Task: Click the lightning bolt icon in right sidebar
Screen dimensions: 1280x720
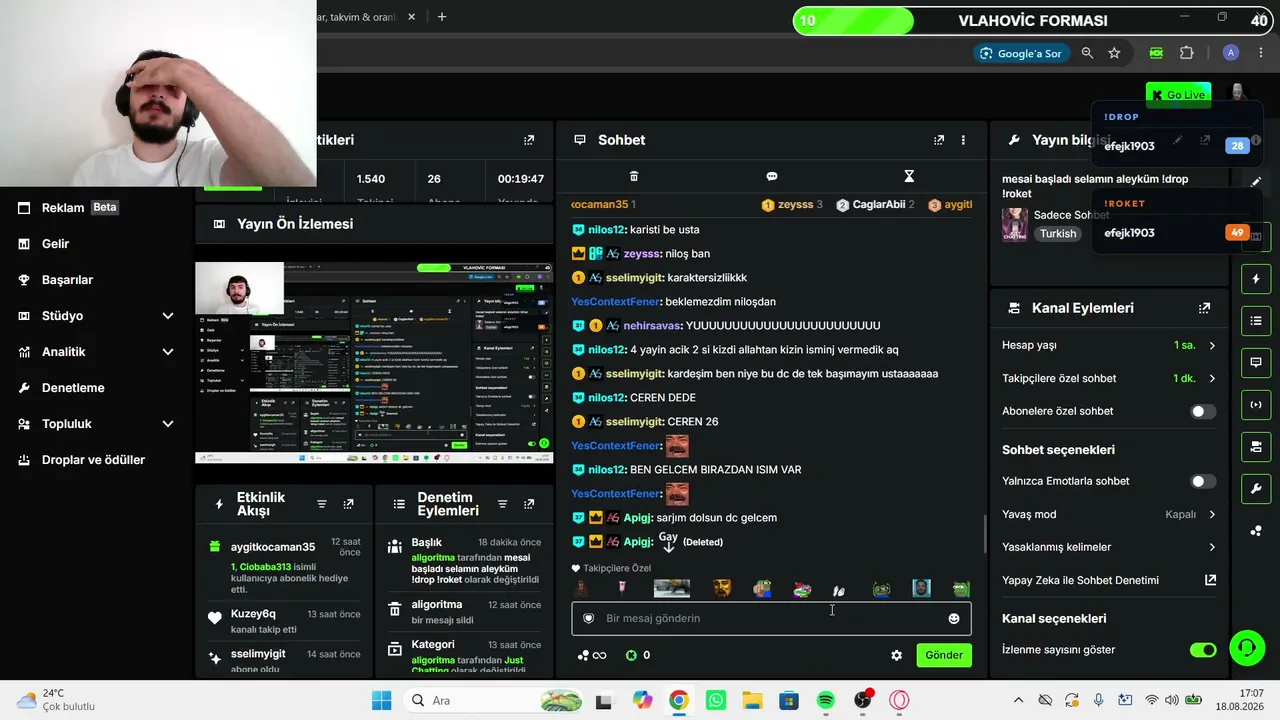Action: tap(1256, 279)
